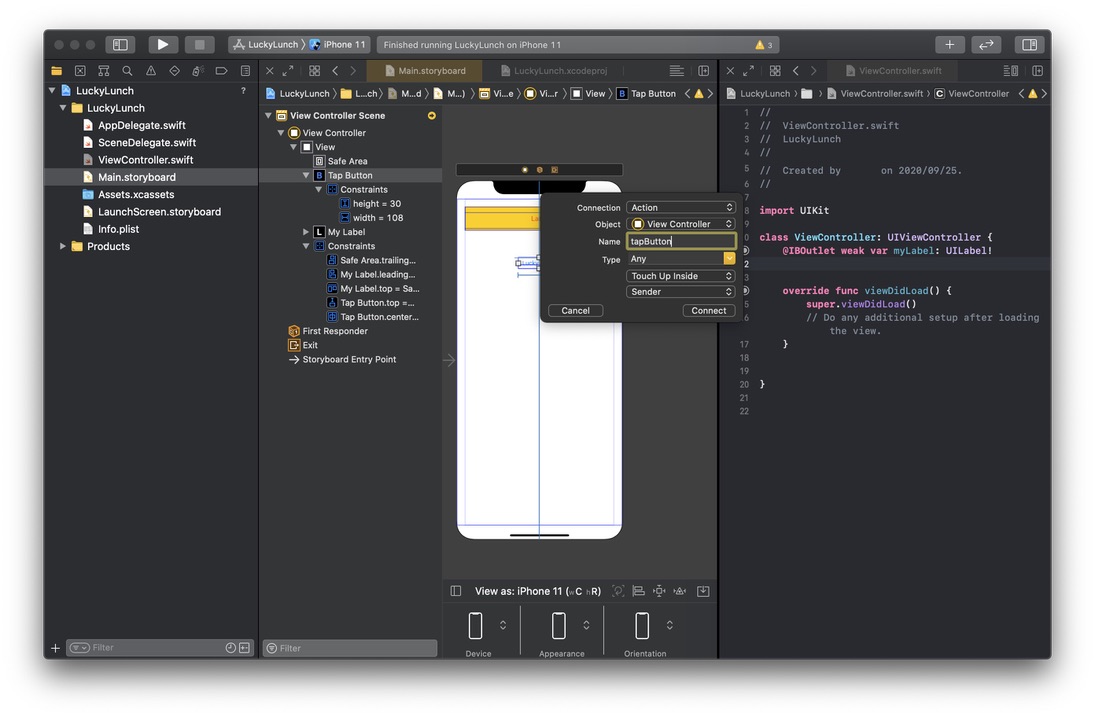Viewport: 1095px width, 717px height.
Task: Select the Safe Area outline row
Action: pos(347,161)
